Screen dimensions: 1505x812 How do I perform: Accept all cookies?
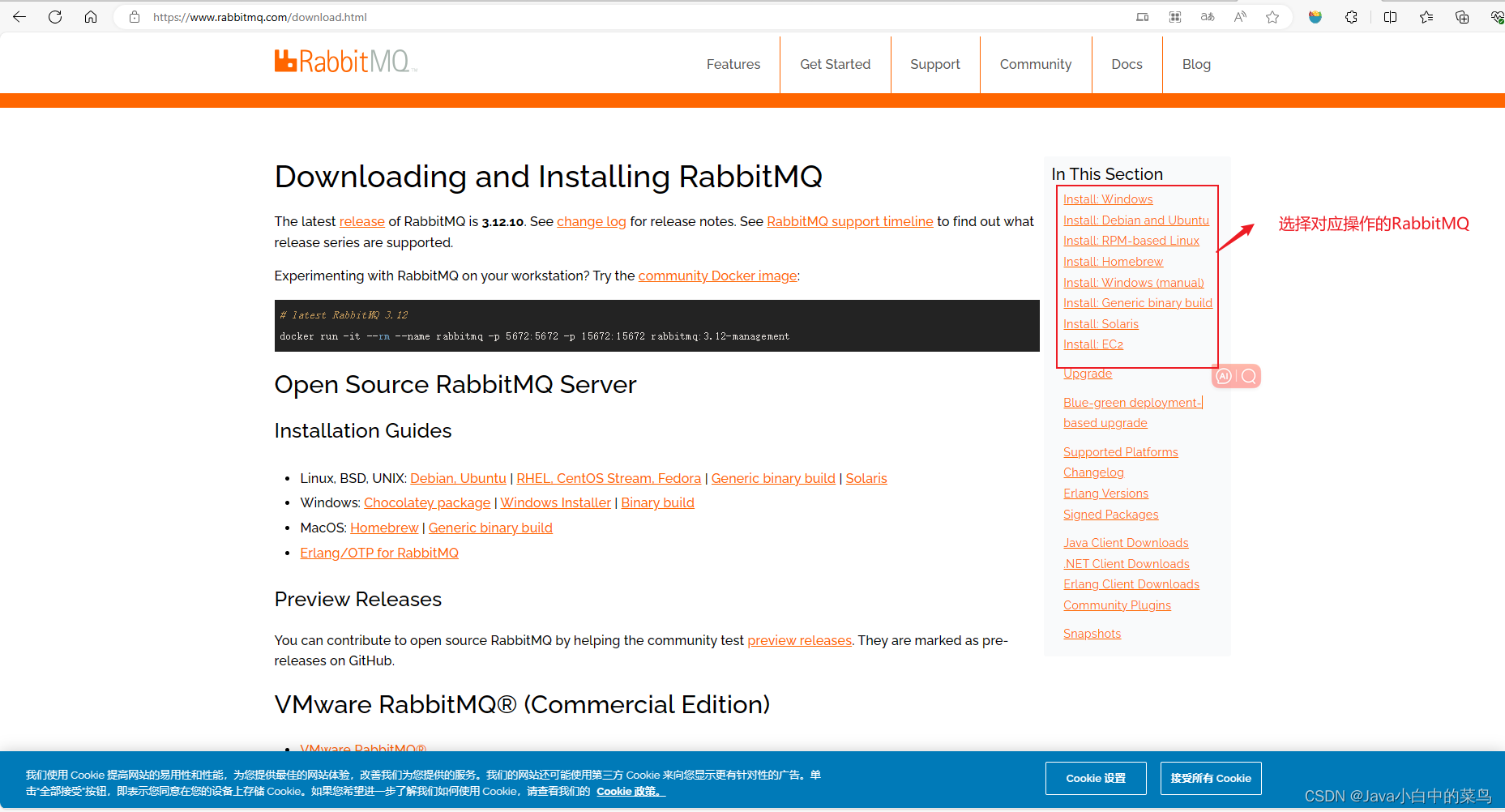[1211, 778]
